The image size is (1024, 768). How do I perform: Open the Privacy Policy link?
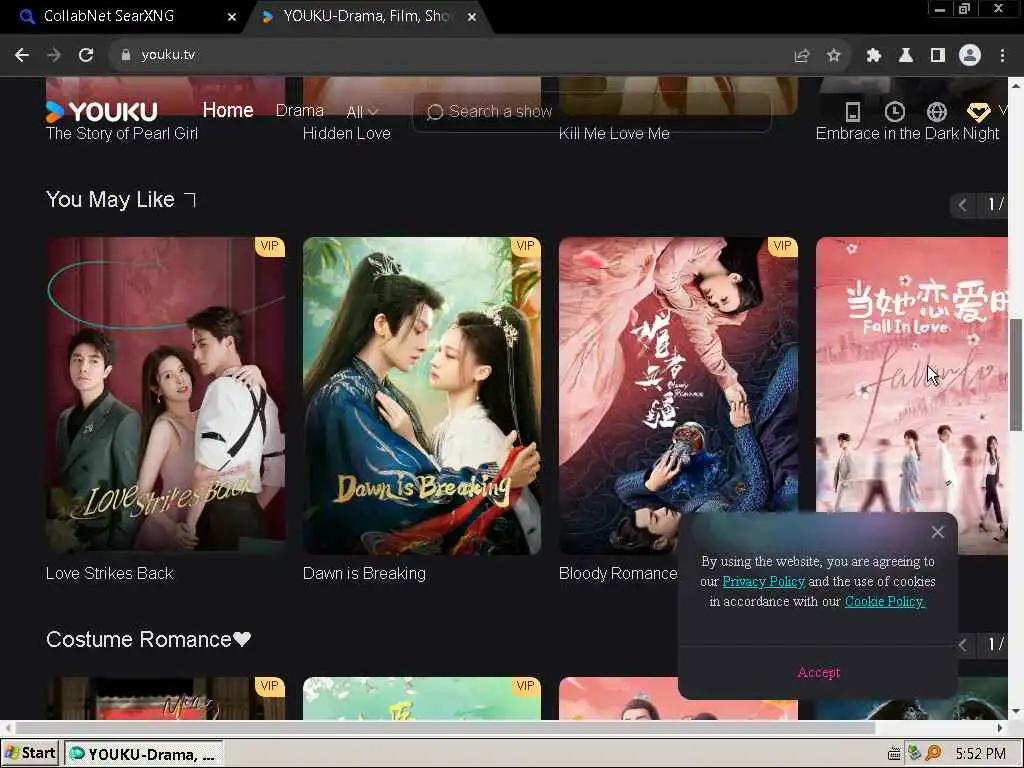[763, 581]
